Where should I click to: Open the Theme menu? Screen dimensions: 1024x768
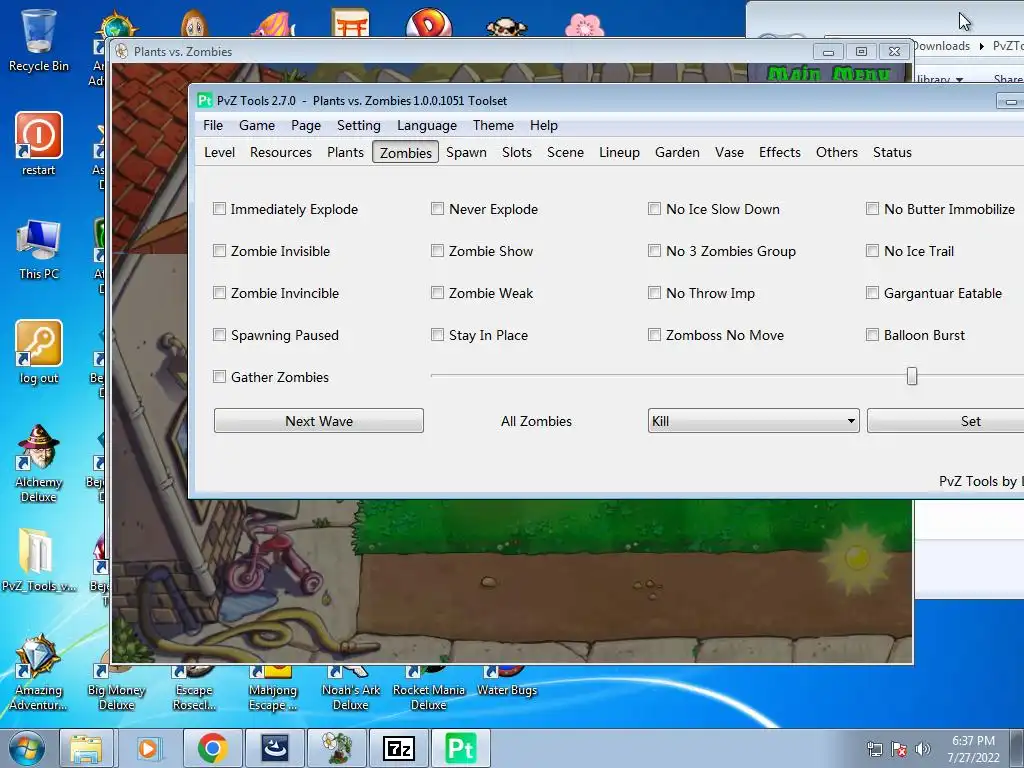pos(493,125)
